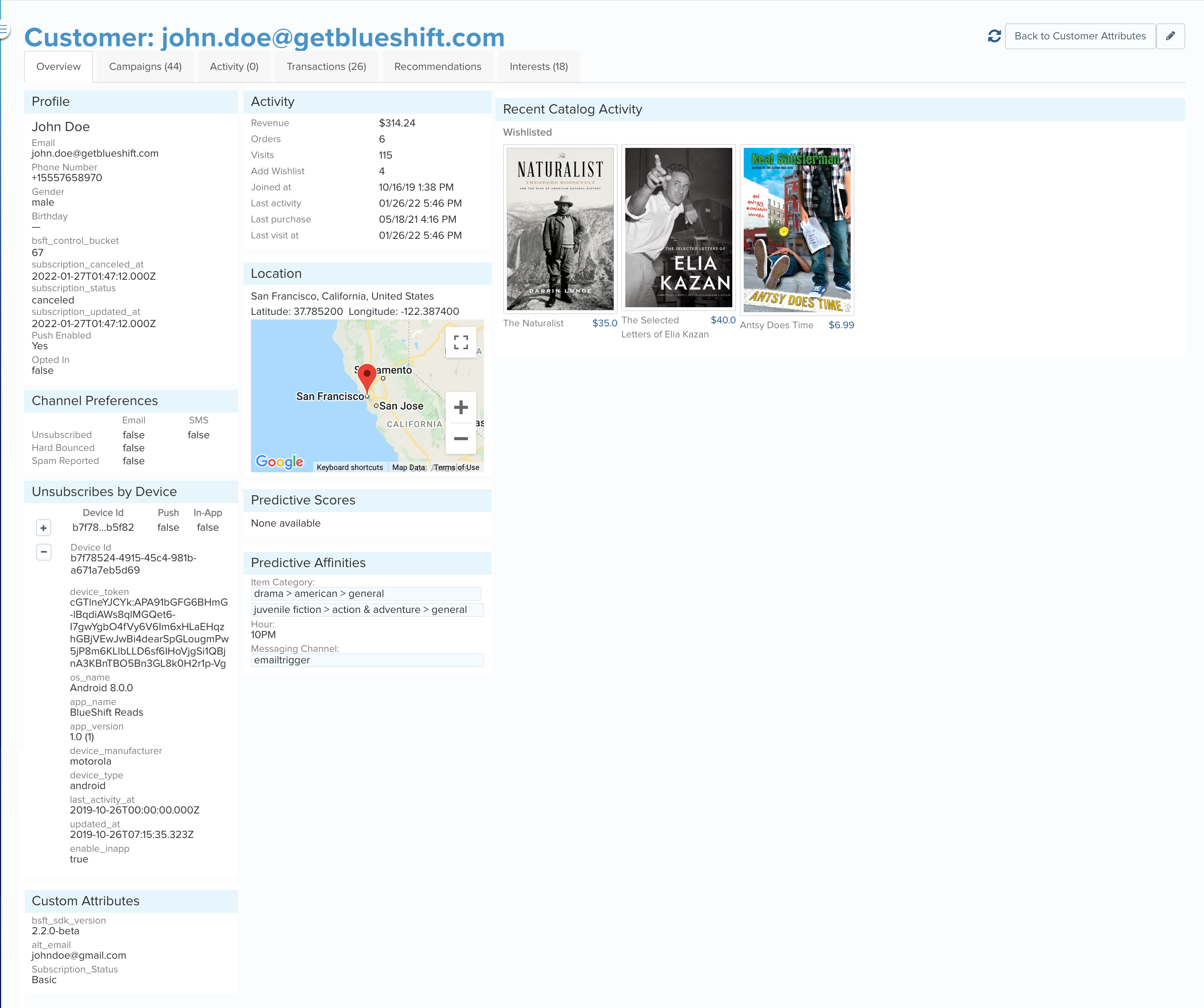Viewport: 1204px width, 1008px height.
Task: Click Subscription_Status value Basic
Action: pos(44,980)
